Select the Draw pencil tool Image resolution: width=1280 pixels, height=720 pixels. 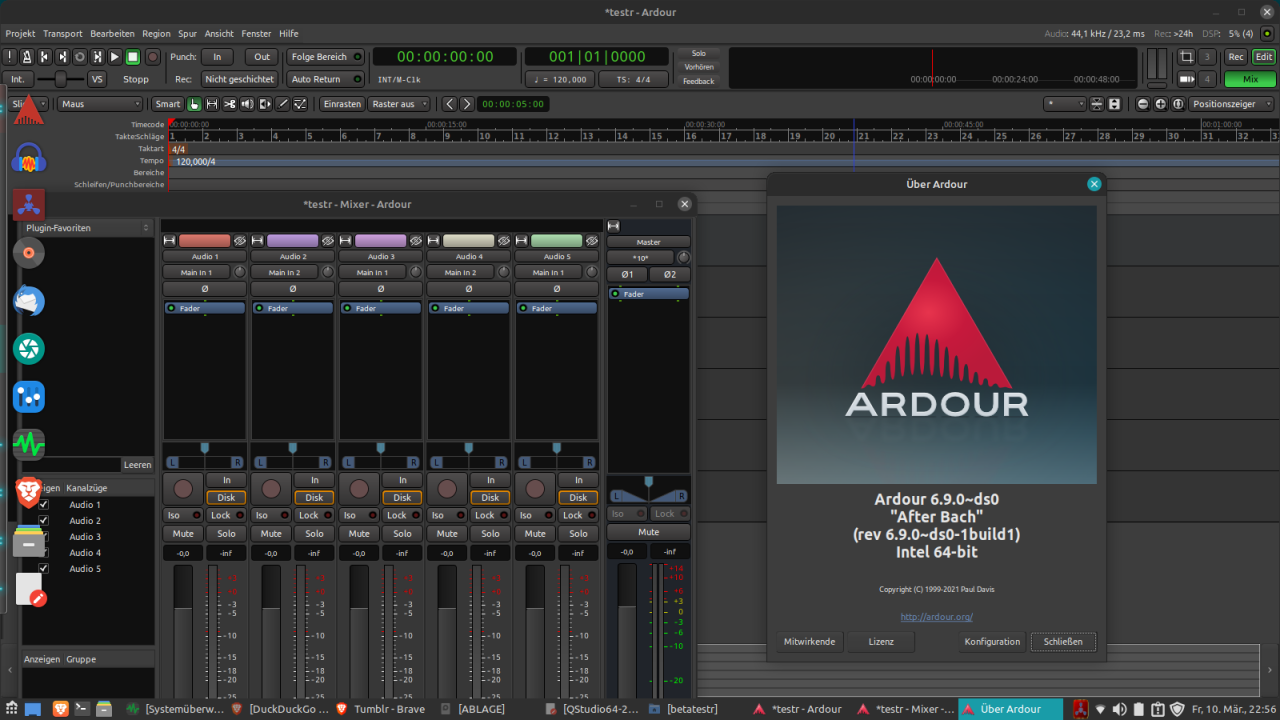(x=283, y=104)
